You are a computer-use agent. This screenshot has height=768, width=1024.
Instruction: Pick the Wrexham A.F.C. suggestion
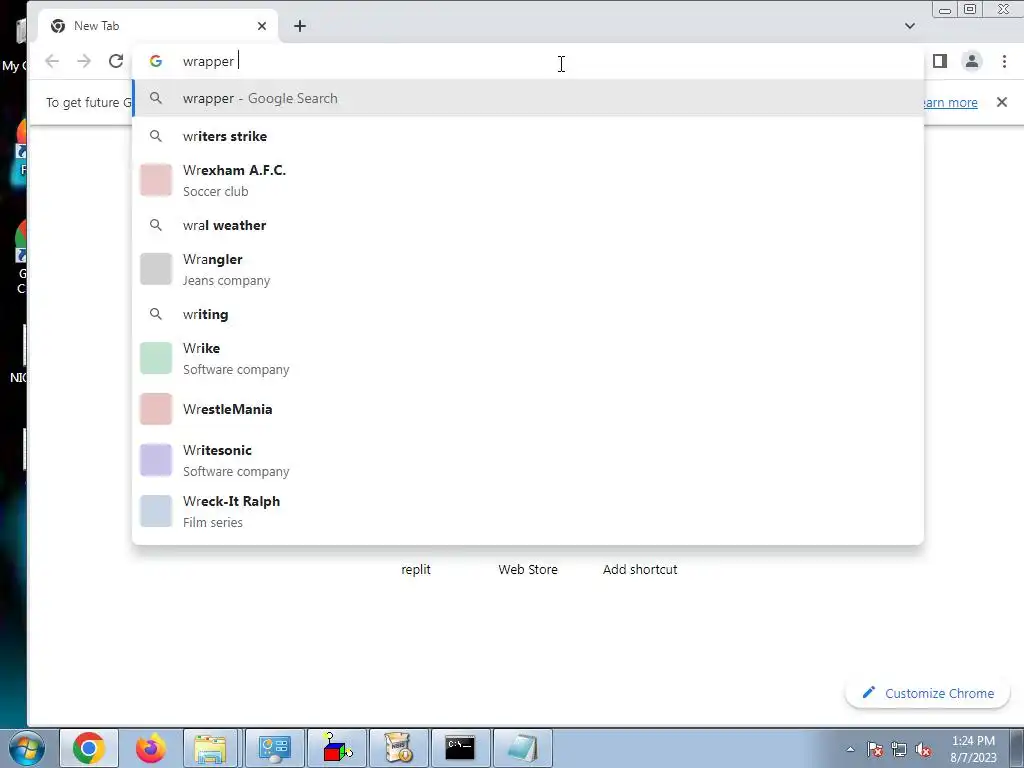(528, 180)
